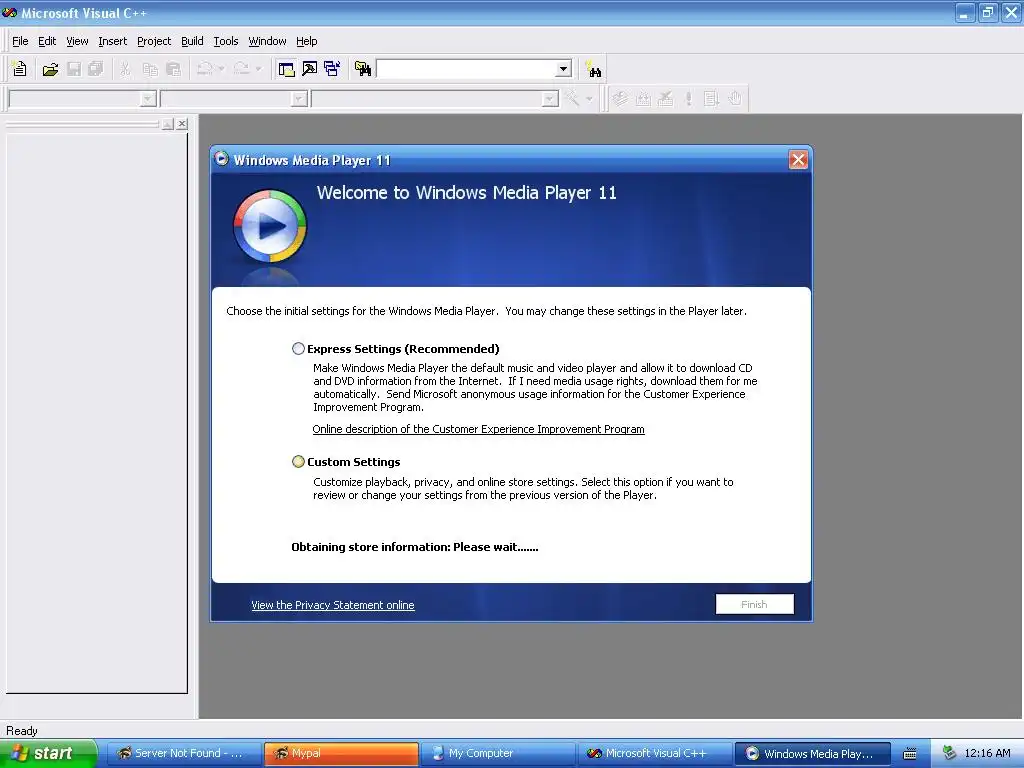Close the workspace docking pane
Image resolution: width=1024 pixels, height=768 pixels.
(182, 123)
